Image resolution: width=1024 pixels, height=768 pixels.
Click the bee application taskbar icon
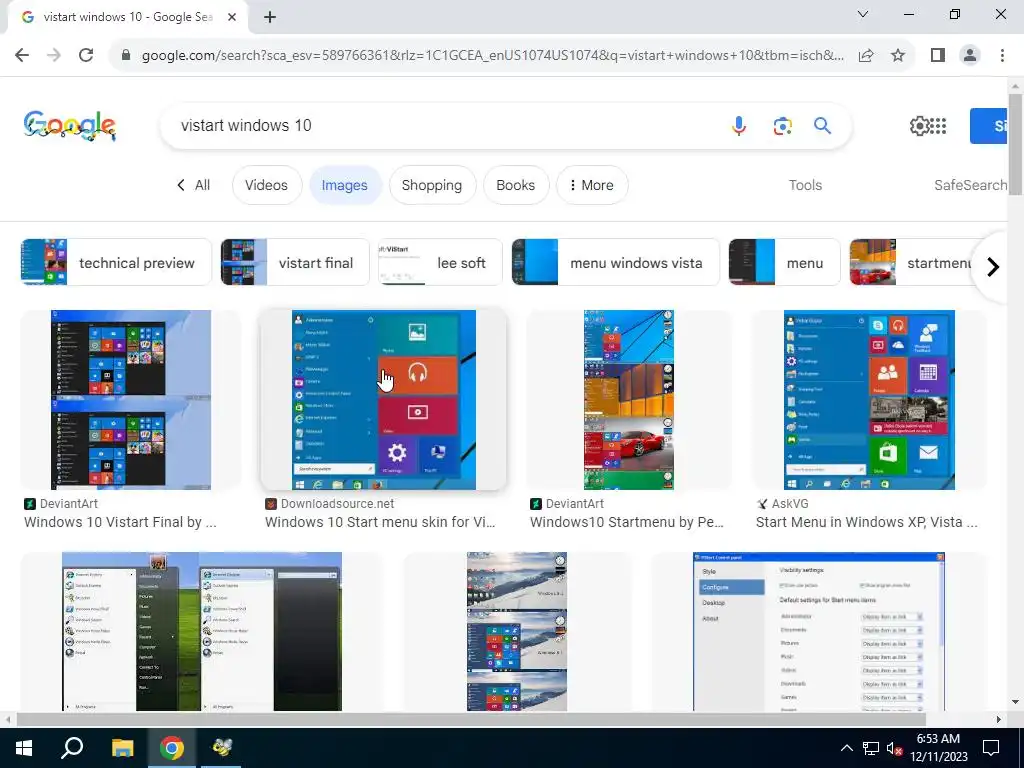pyautogui.click(x=221, y=748)
